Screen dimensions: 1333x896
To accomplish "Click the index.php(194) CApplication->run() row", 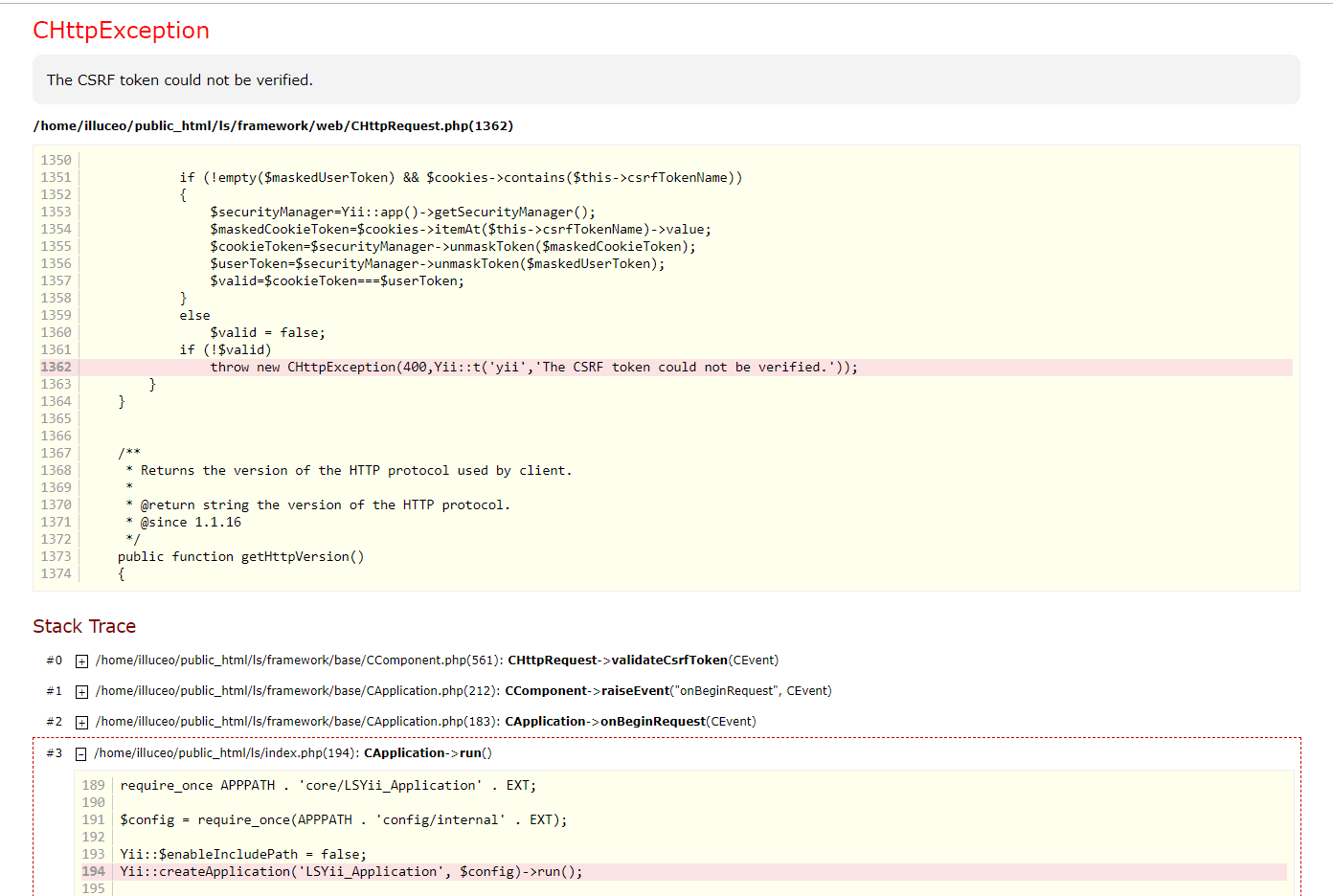I will (293, 753).
